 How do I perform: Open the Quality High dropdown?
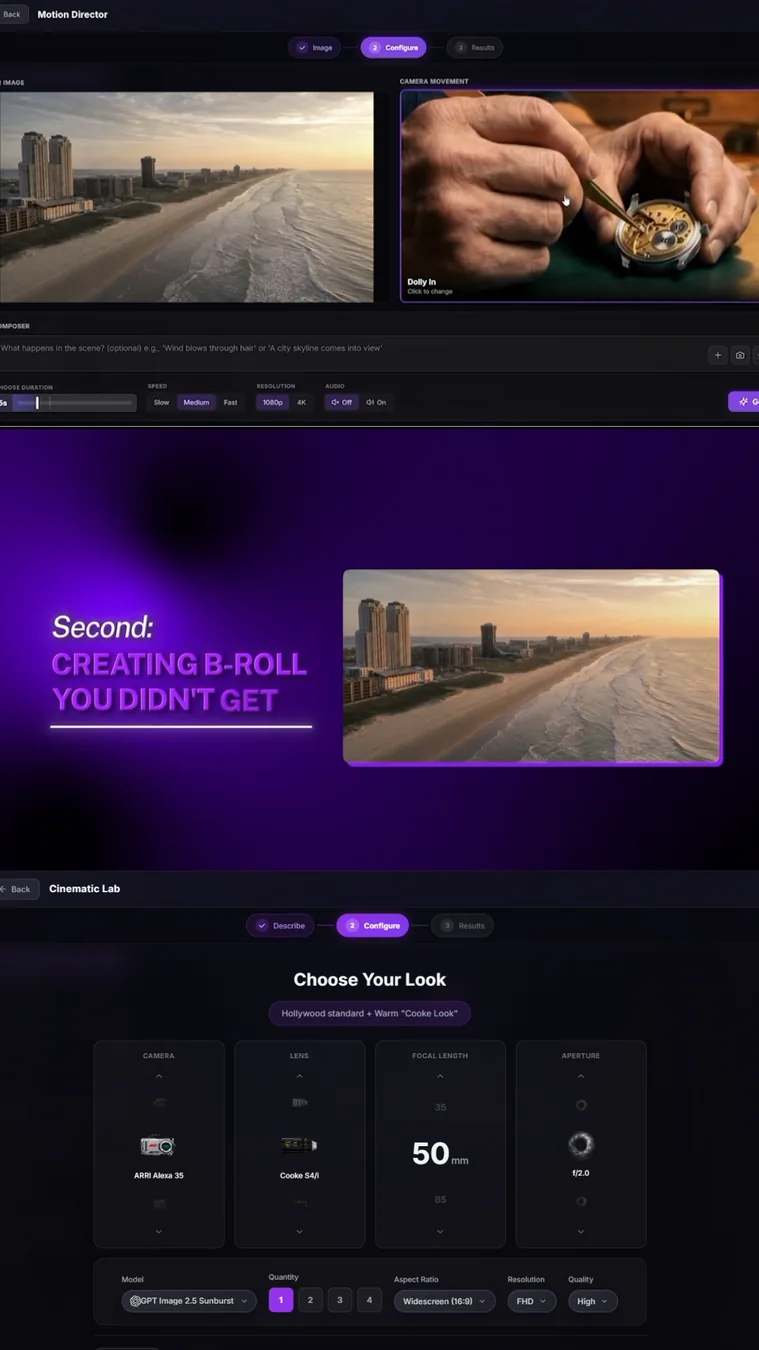[x=592, y=1301]
